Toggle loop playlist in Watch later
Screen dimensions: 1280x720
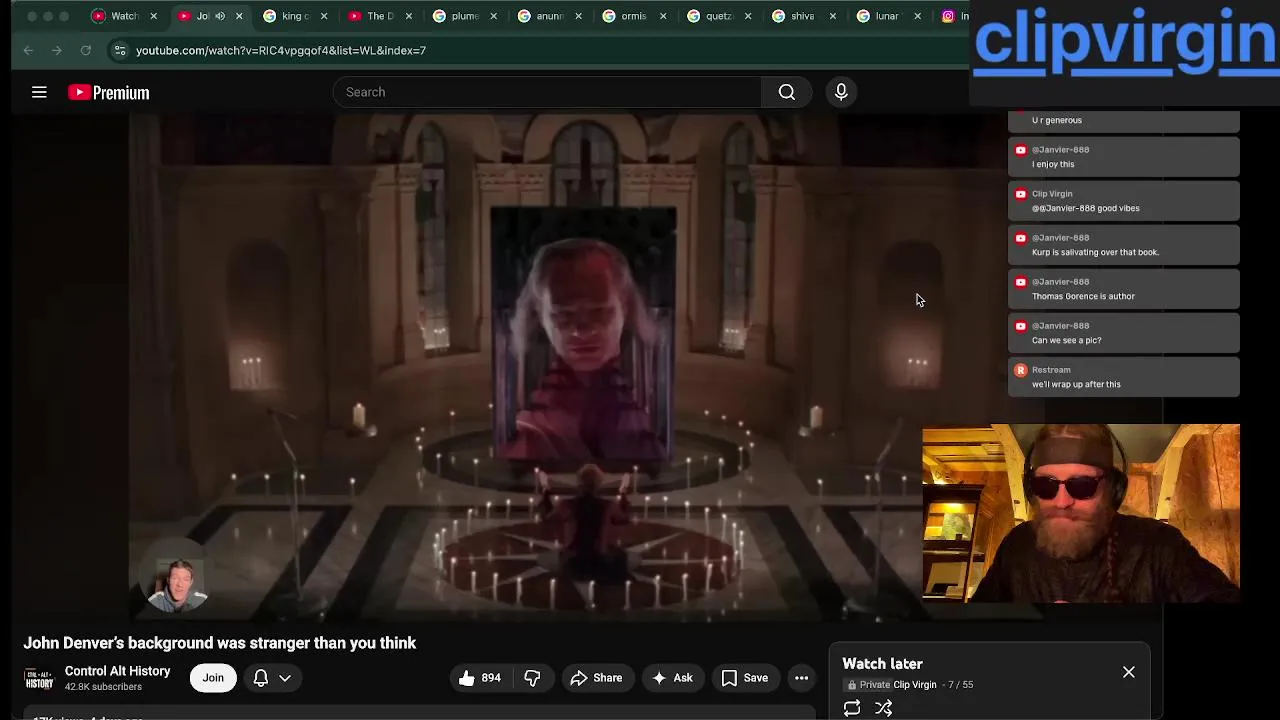click(852, 708)
